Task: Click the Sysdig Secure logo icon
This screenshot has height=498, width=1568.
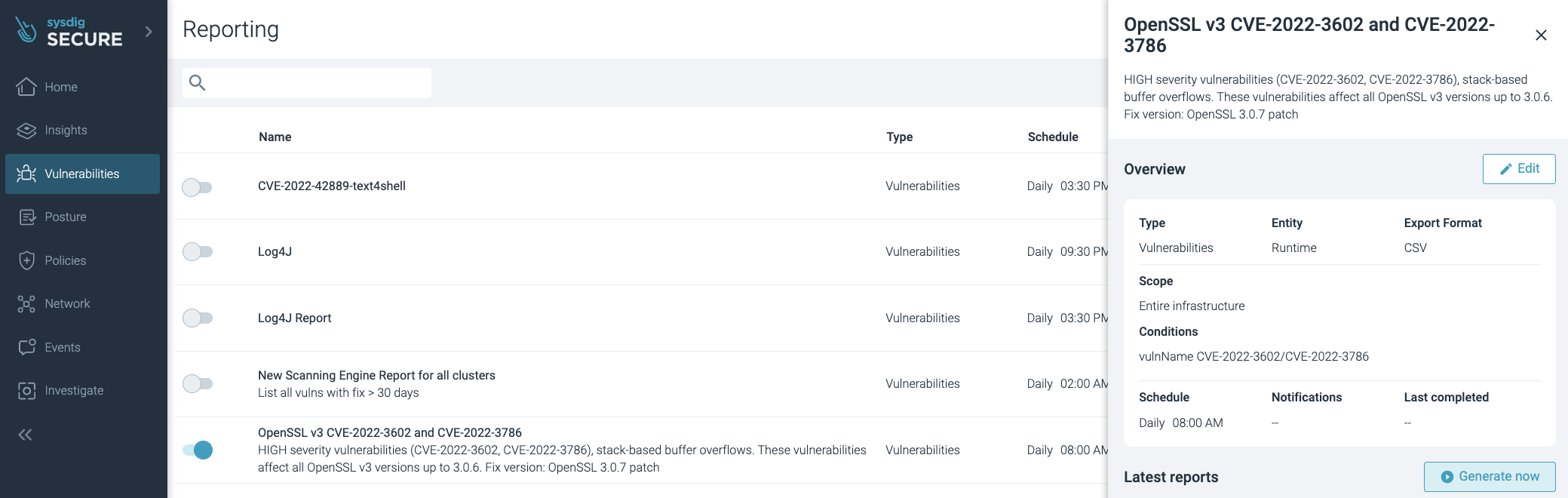Action: 26,30
